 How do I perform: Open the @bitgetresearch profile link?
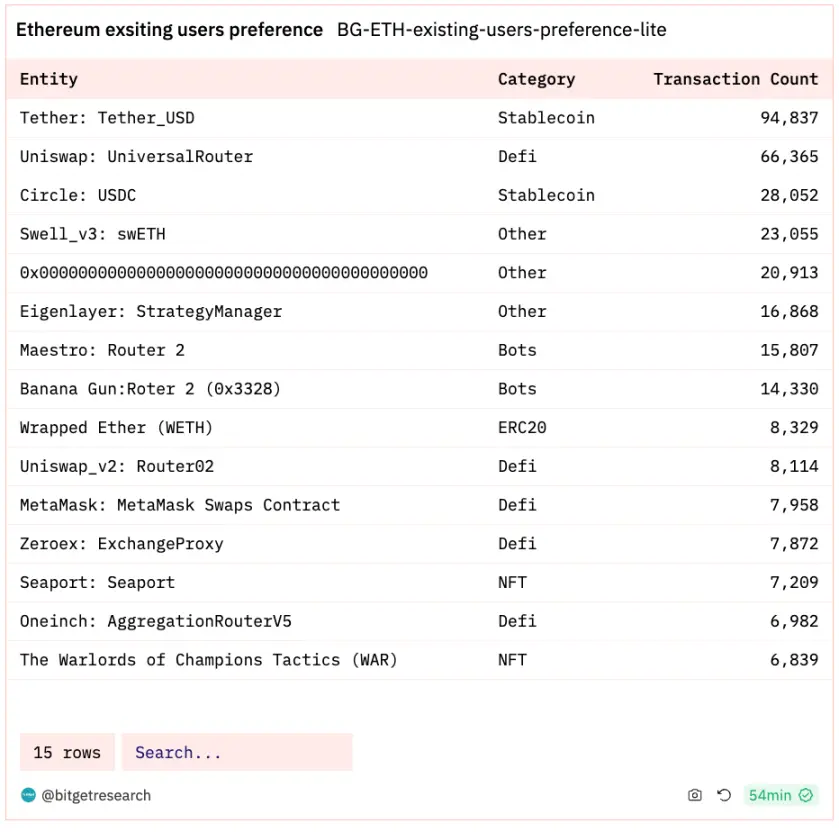click(96, 795)
